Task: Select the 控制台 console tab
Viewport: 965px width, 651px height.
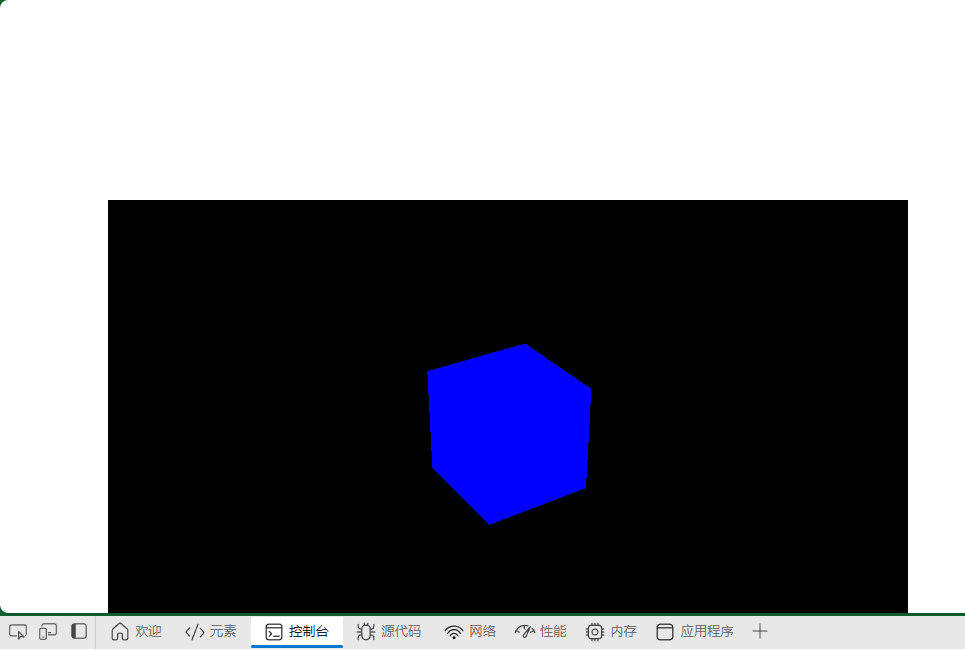Action: (x=297, y=632)
